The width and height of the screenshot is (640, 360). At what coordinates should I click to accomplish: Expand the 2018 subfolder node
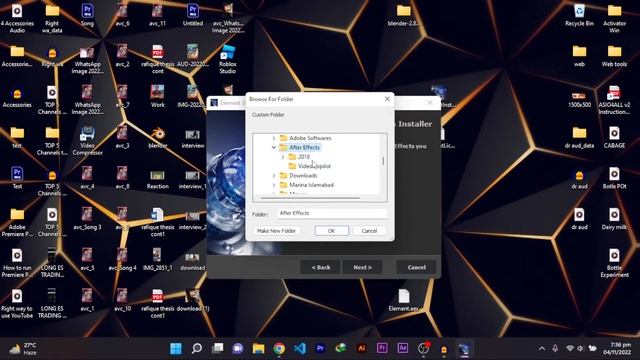pyautogui.click(x=282, y=157)
